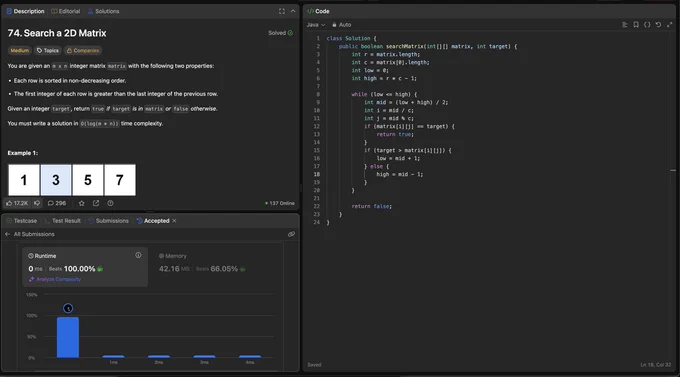Expand the code editor to fullscreen
Viewport: 680px width, 377px height.
670,25
